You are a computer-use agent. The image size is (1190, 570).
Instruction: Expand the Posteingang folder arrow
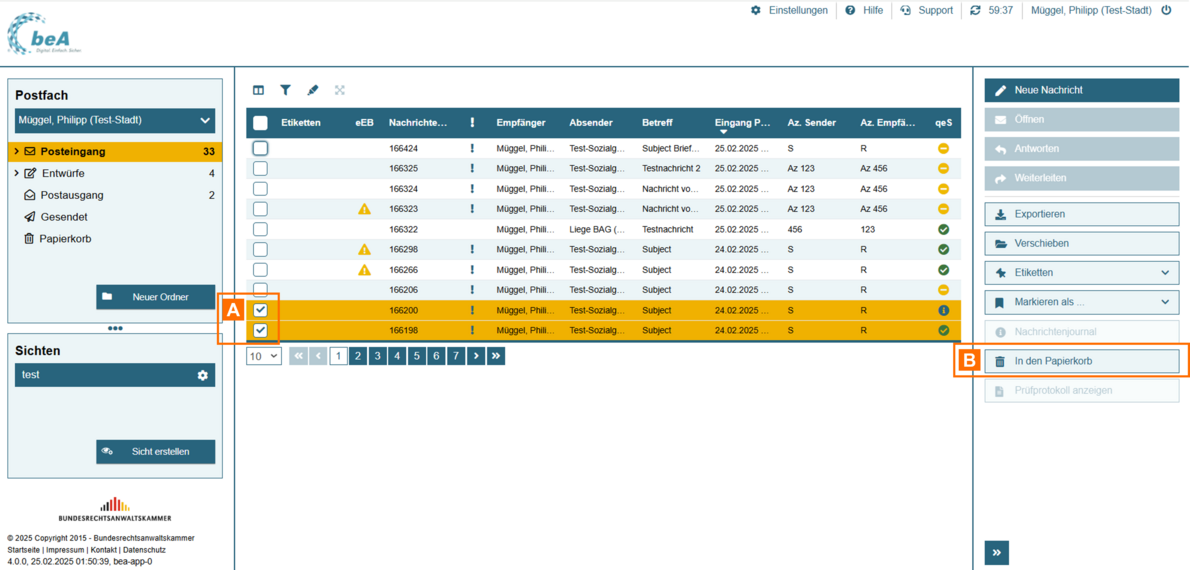(17, 152)
